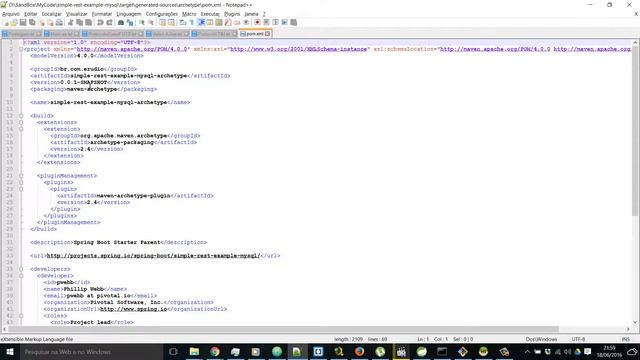The height and width of the screenshot is (360, 640).
Task: Click the Close All toolbar icon
Action: click(x=51, y=22)
